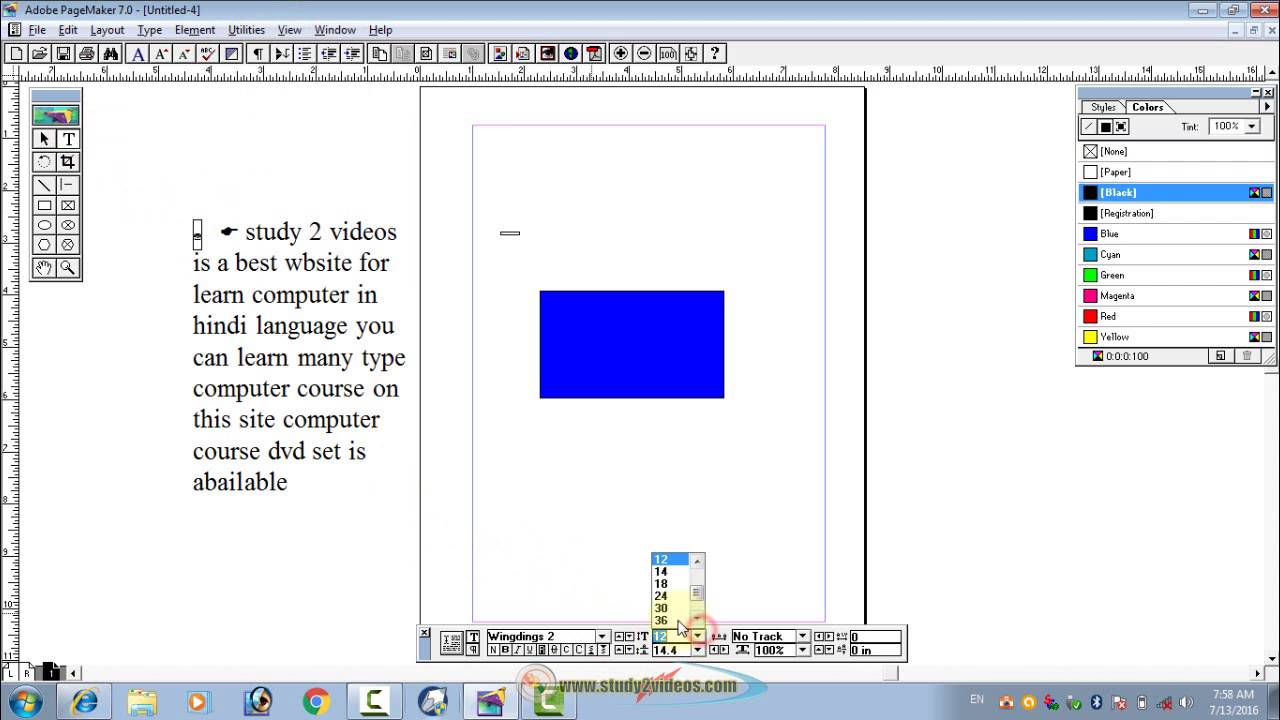Click the Open folder toolbar icon

point(39,53)
